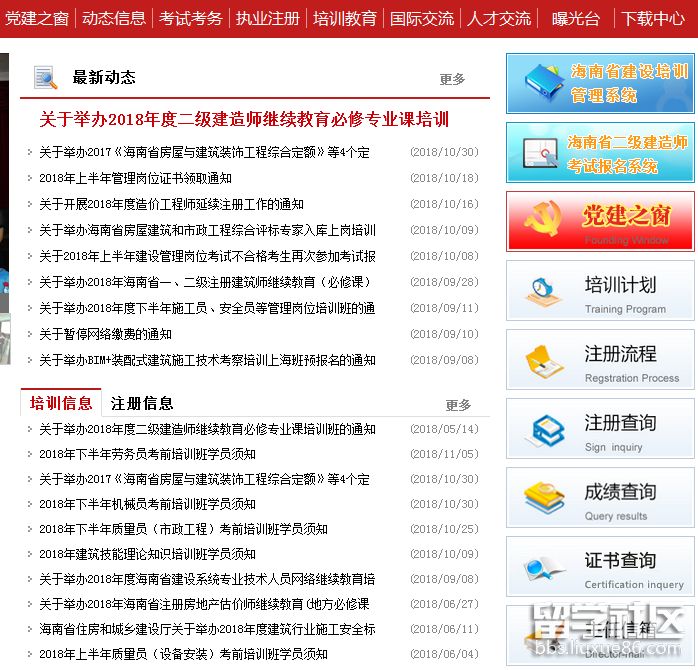698x670 pixels.
Task: Switch to the 培训信息 tab
Action: [x=61, y=403]
